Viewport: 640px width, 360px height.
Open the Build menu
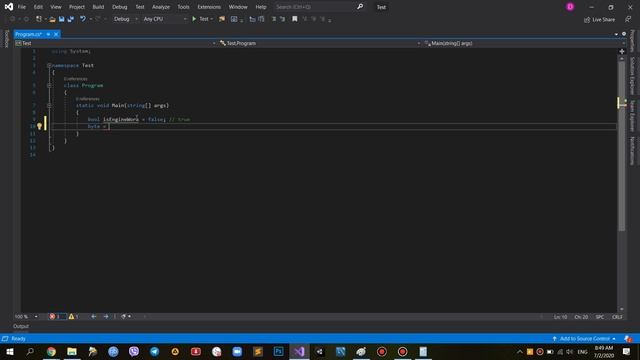coord(98,7)
